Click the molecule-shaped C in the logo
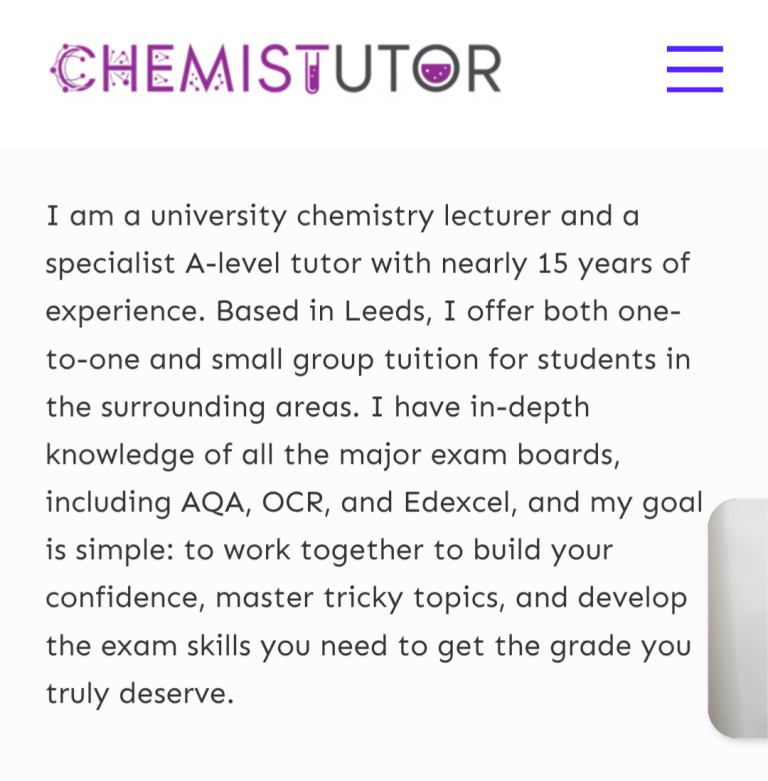 [70, 69]
